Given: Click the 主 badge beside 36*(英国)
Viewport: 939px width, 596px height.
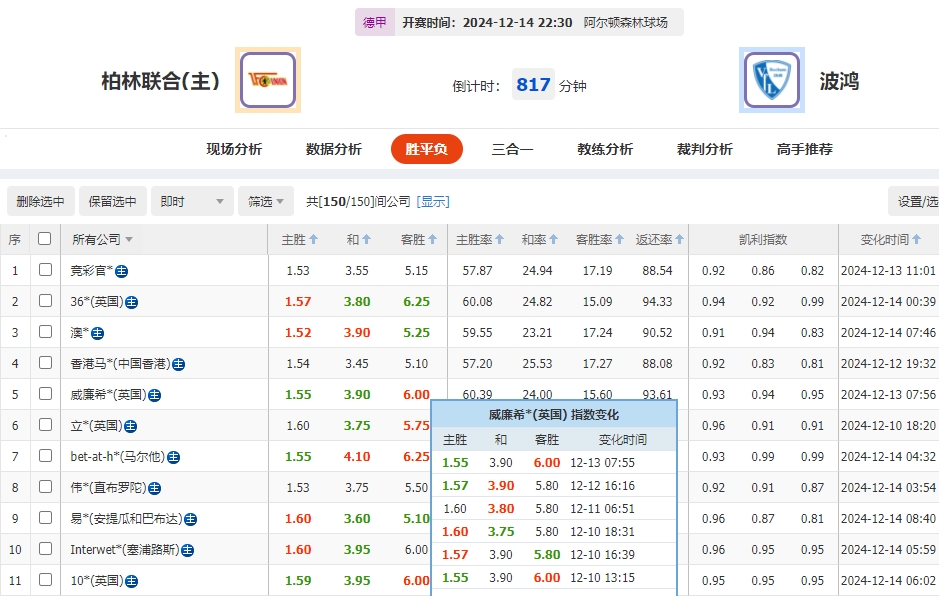Looking at the screenshot, I should [x=132, y=302].
